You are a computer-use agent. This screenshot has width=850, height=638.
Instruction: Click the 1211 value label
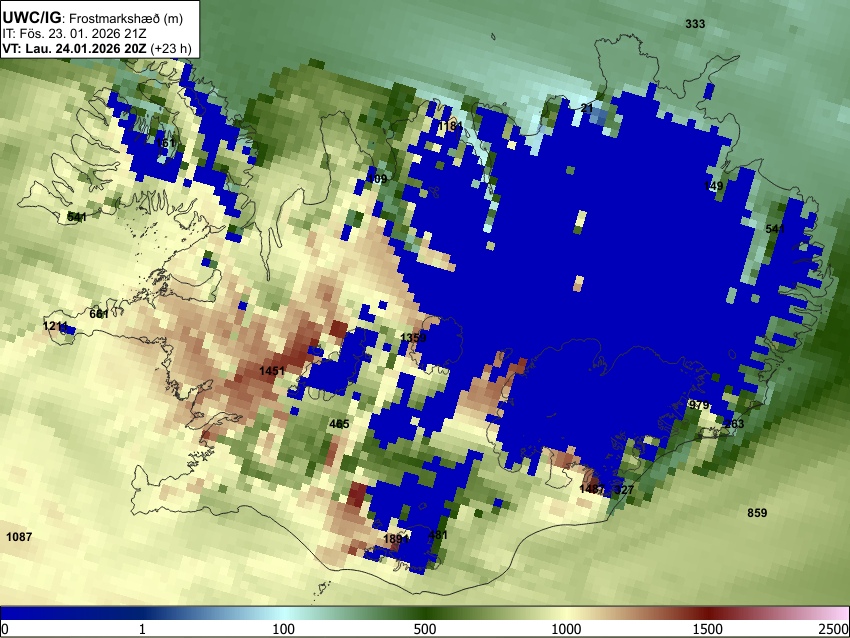click(x=55, y=326)
